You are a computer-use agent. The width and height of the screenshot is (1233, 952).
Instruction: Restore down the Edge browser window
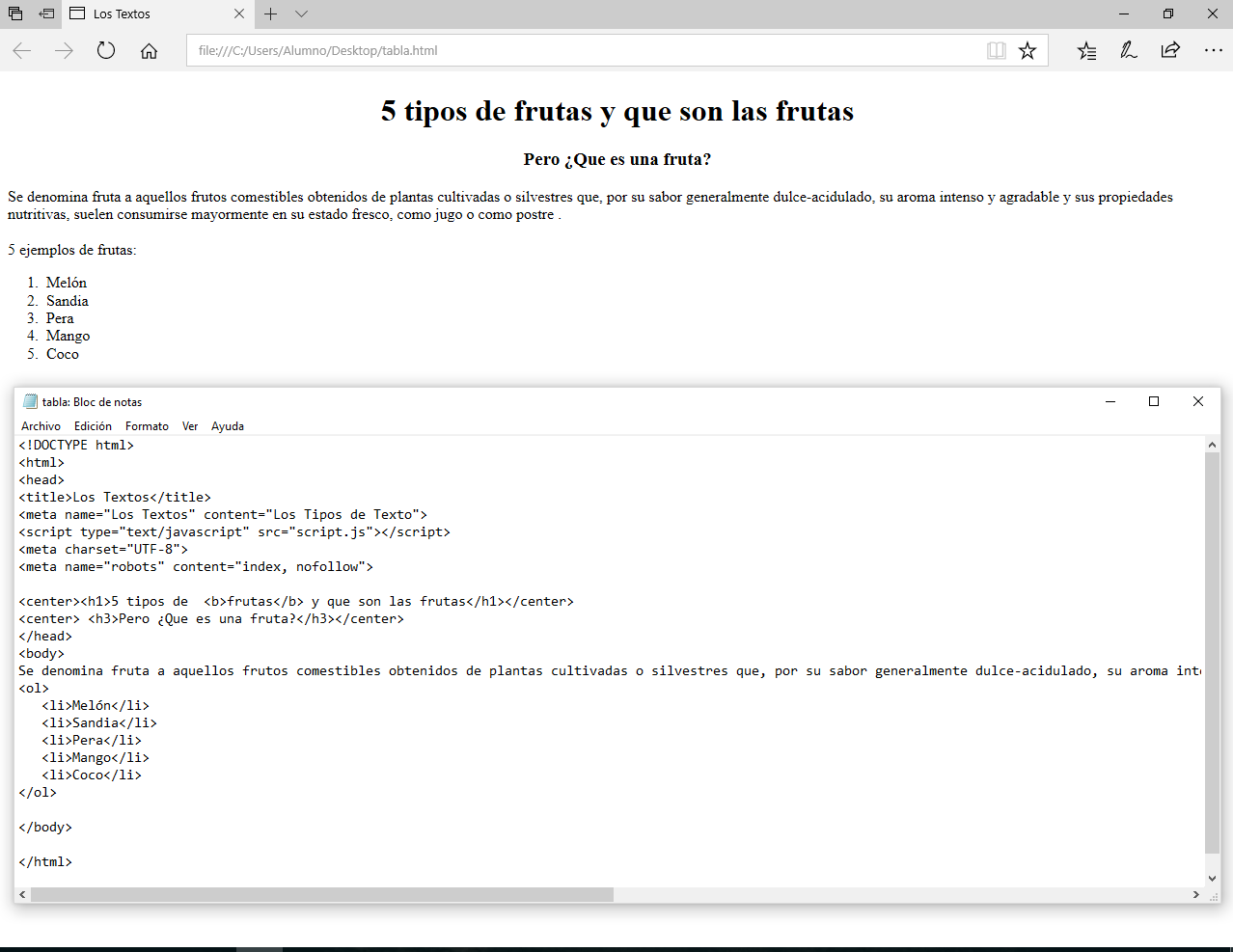pos(1168,14)
